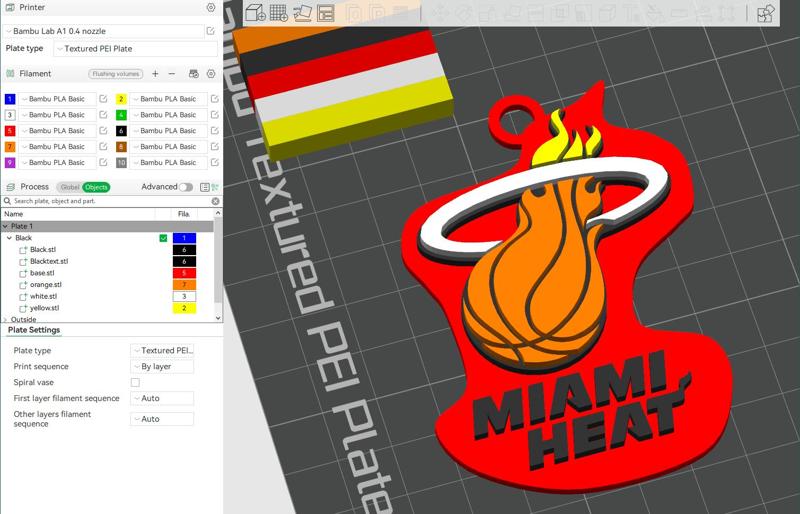Open filament settings gear icon
The width and height of the screenshot is (800, 514).
pos(211,74)
